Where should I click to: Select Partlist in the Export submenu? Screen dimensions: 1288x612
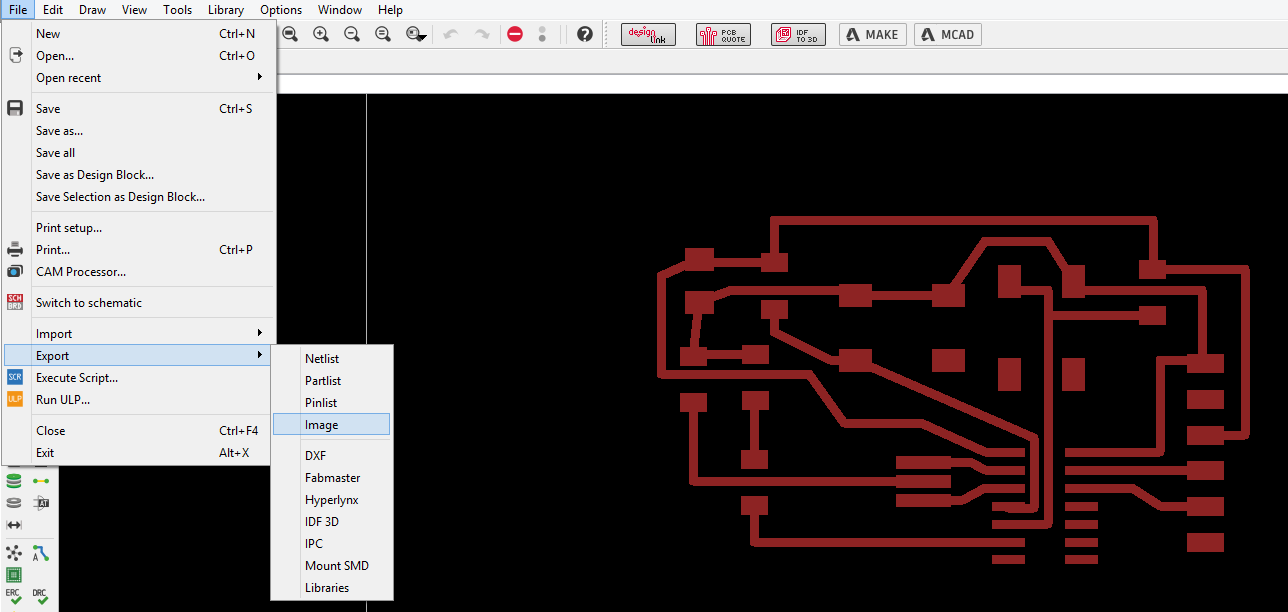point(332,381)
